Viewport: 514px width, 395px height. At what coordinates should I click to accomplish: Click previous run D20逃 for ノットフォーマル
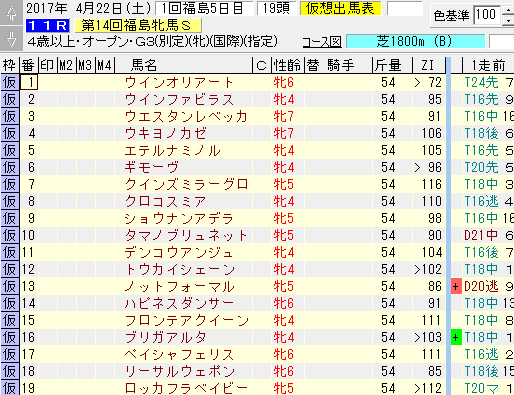click(481, 286)
